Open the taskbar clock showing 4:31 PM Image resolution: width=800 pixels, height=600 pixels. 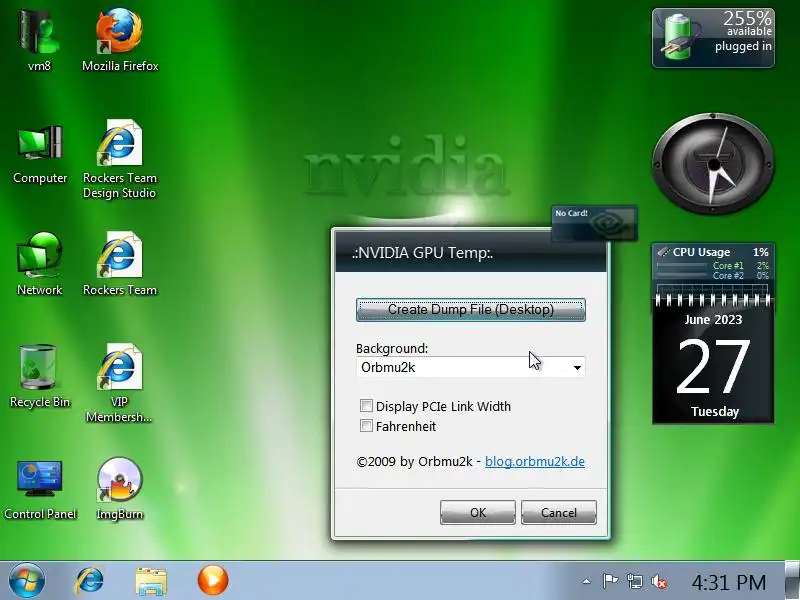click(729, 582)
